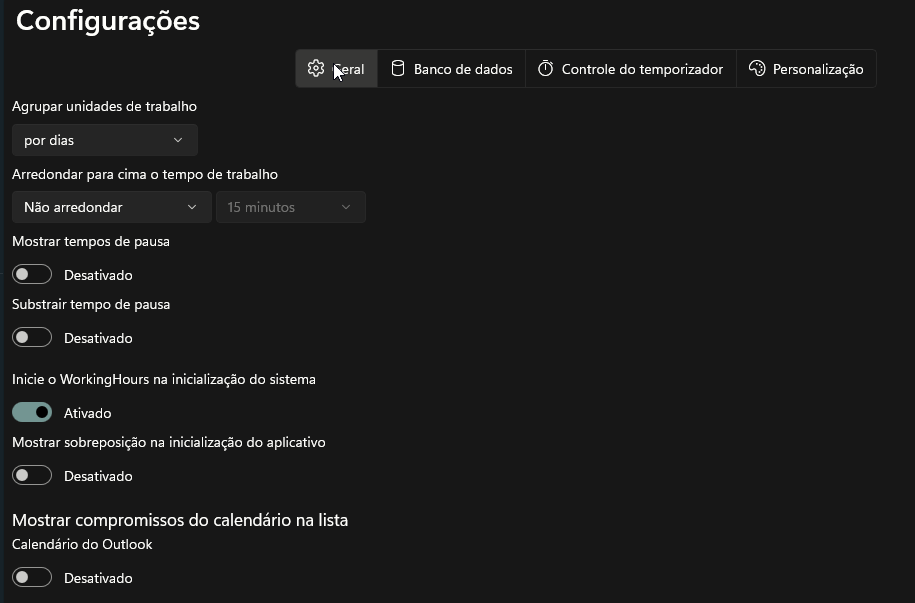Click the chevron arrow on 'por dias' box
Viewport: 915px width, 603px height.
click(x=178, y=140)
